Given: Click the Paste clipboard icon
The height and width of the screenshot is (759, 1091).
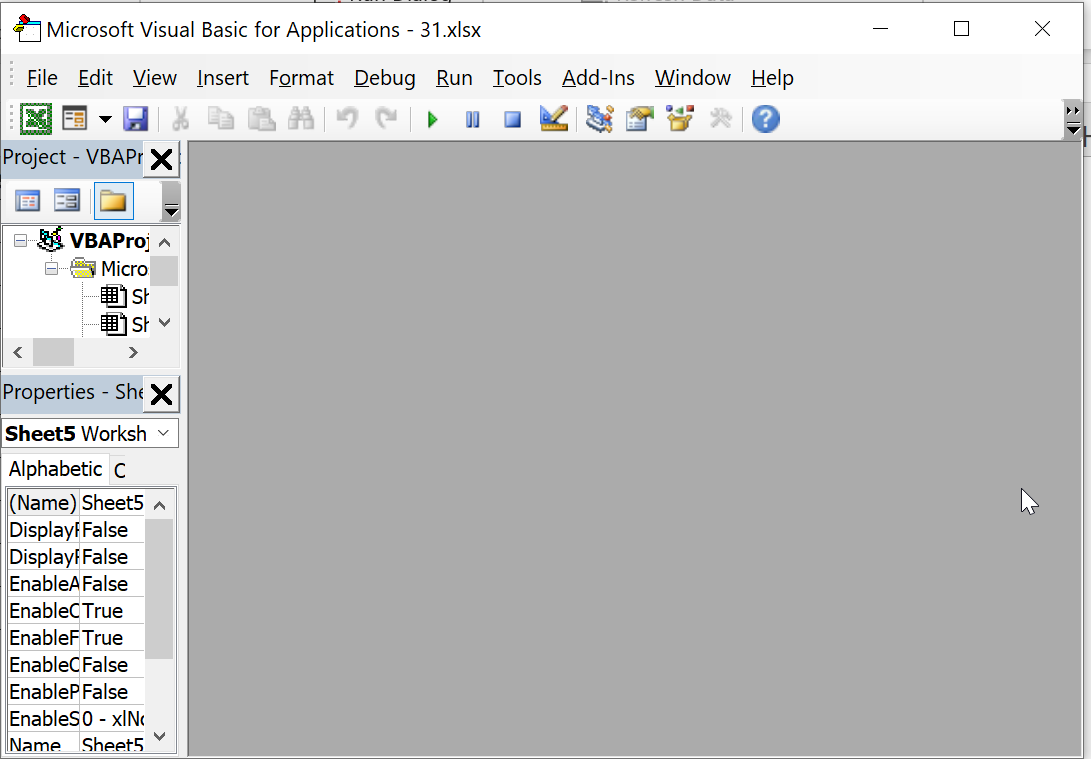Looking at the screenshot, I should click(262, 119).
